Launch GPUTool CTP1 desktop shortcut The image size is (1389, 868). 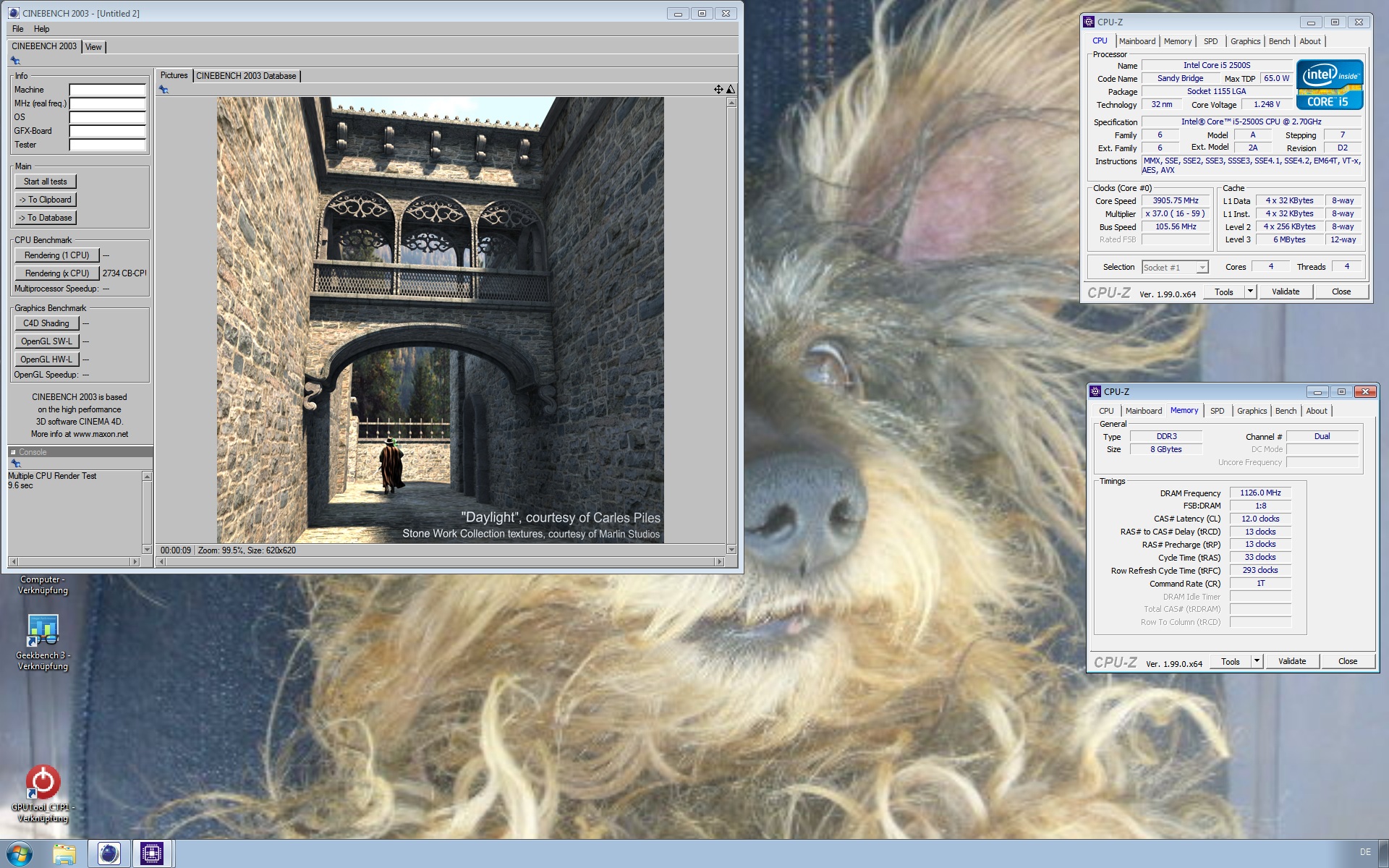pos(43,793)
